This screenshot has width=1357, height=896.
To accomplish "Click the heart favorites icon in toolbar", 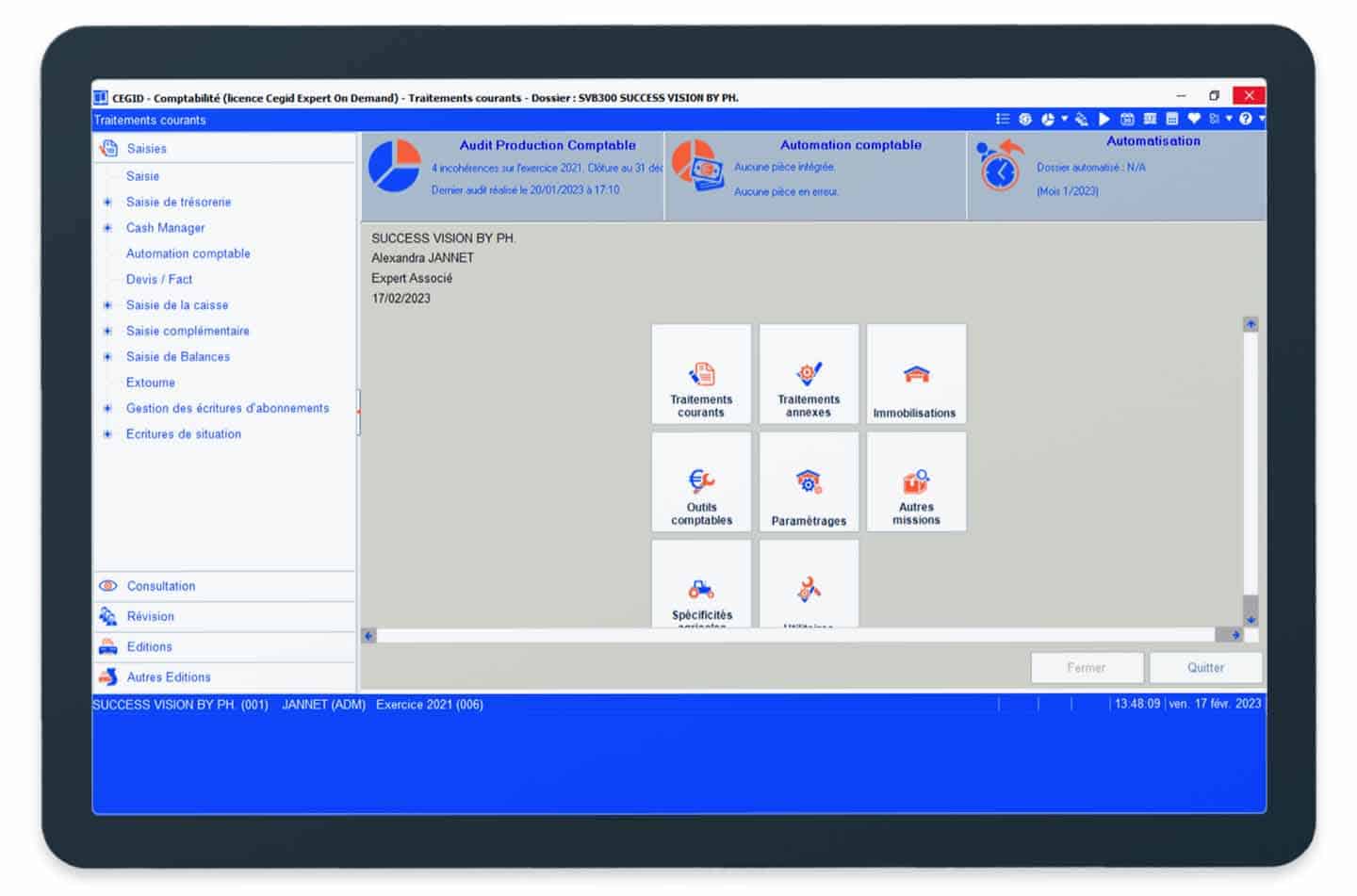I will (1194, 119).
